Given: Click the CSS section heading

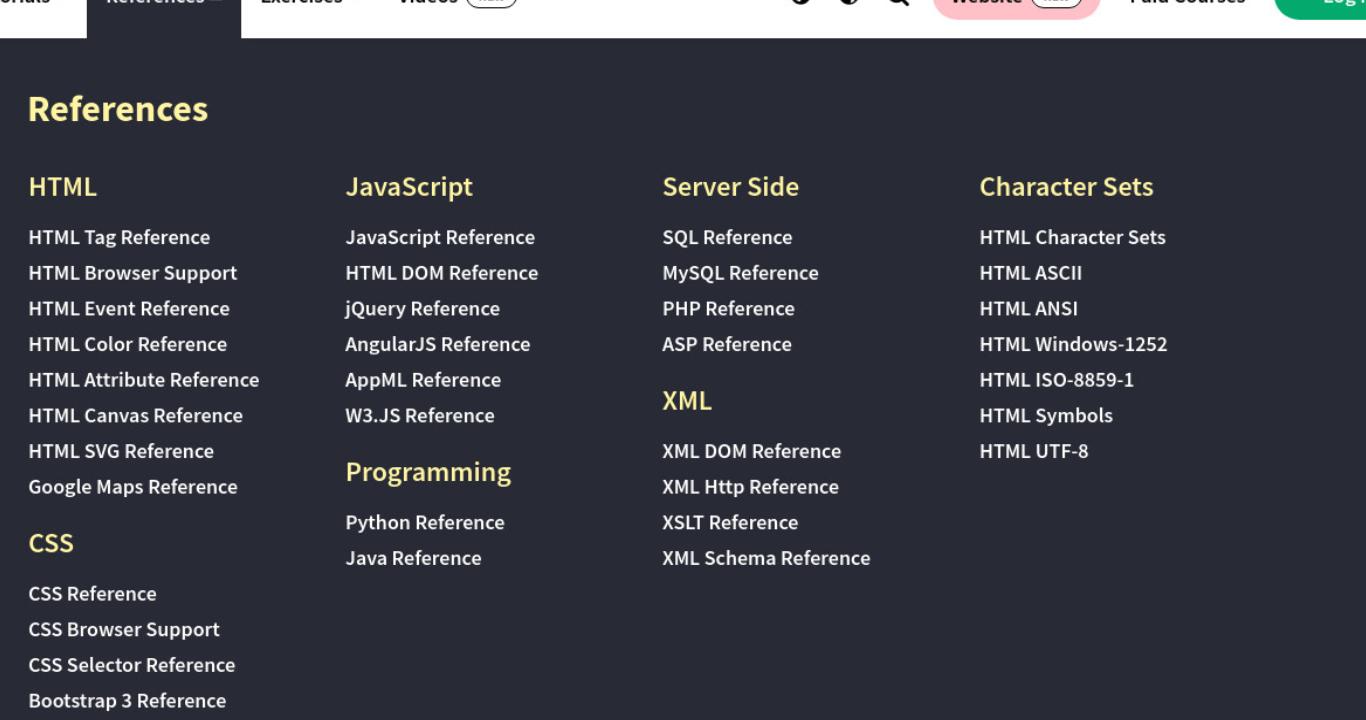Looking at the screenshot, I should pos(51,543).
